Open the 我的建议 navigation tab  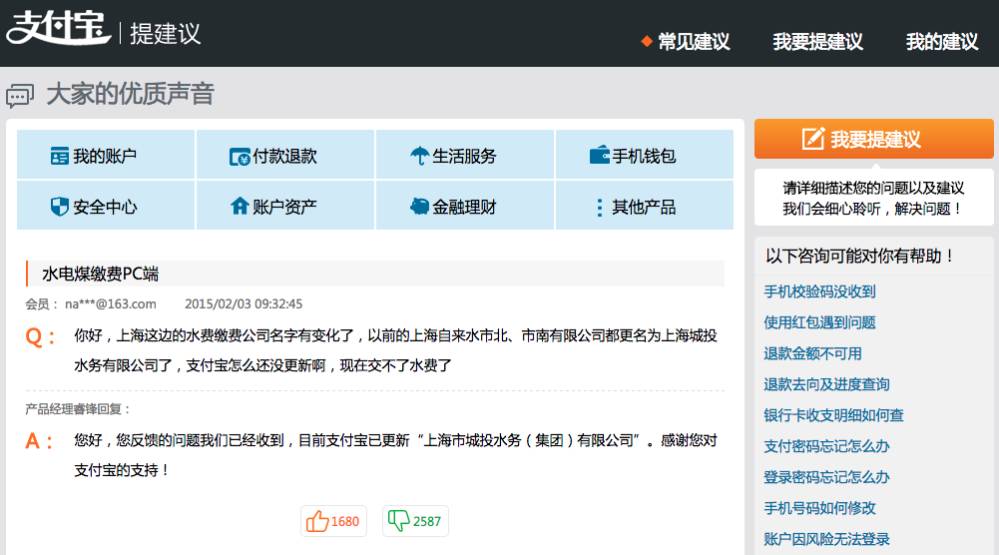[x=942, y=41]
